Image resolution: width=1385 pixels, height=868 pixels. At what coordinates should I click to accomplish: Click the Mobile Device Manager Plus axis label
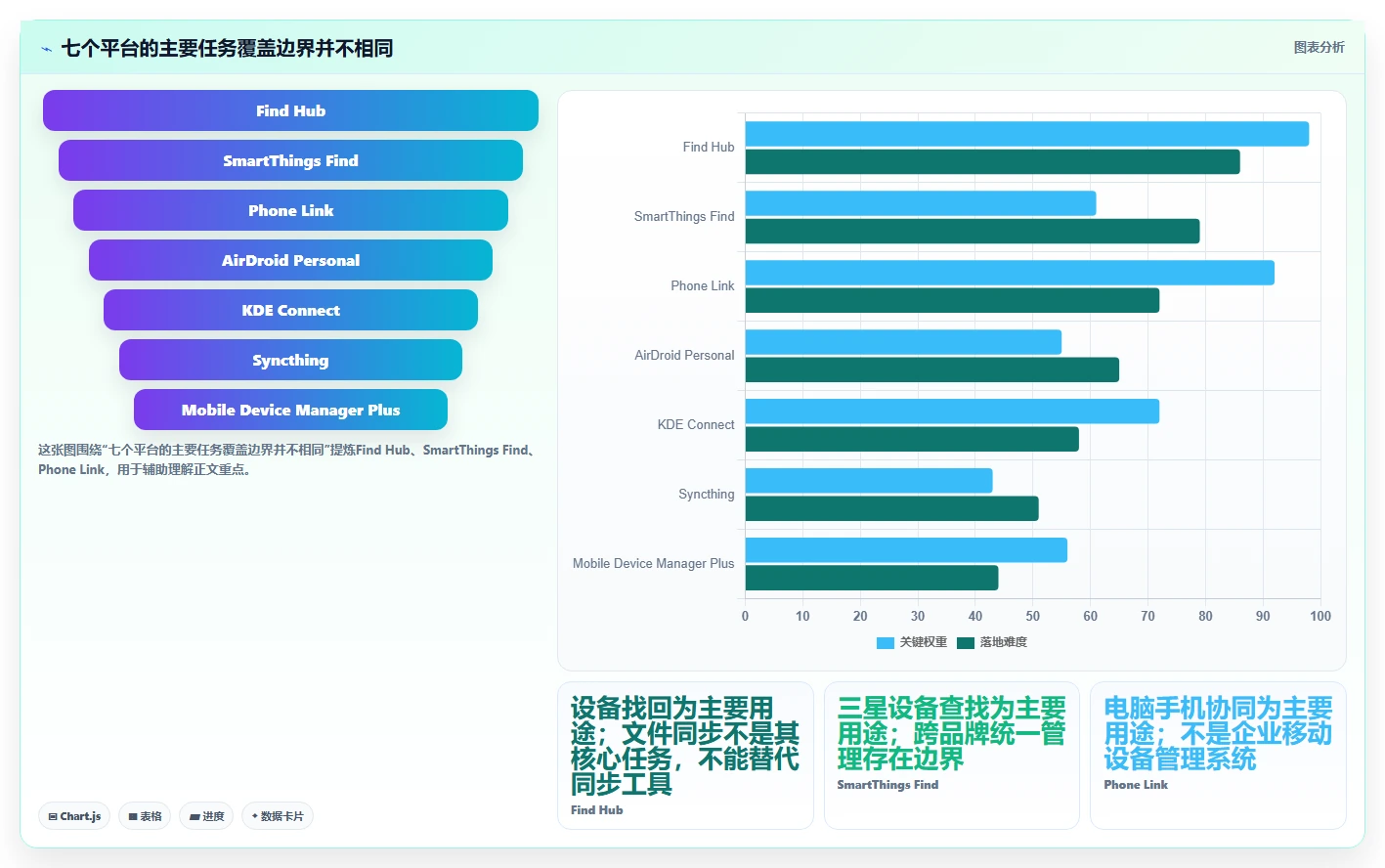[653, 564]
